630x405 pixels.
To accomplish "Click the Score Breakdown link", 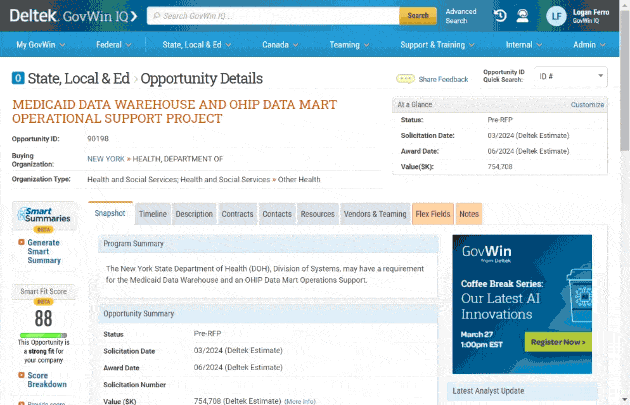I will coord(47,379).
